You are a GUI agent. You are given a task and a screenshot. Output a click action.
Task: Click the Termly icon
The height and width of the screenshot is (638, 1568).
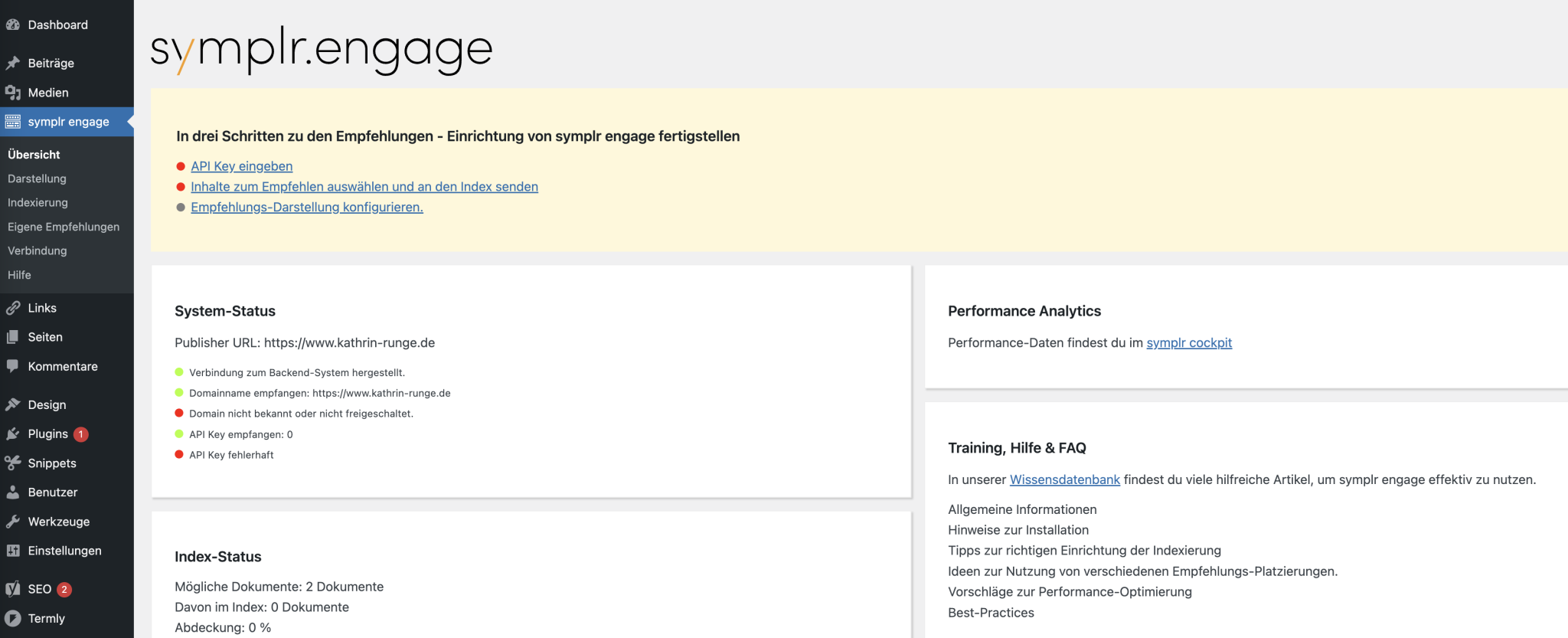(12, 618)
